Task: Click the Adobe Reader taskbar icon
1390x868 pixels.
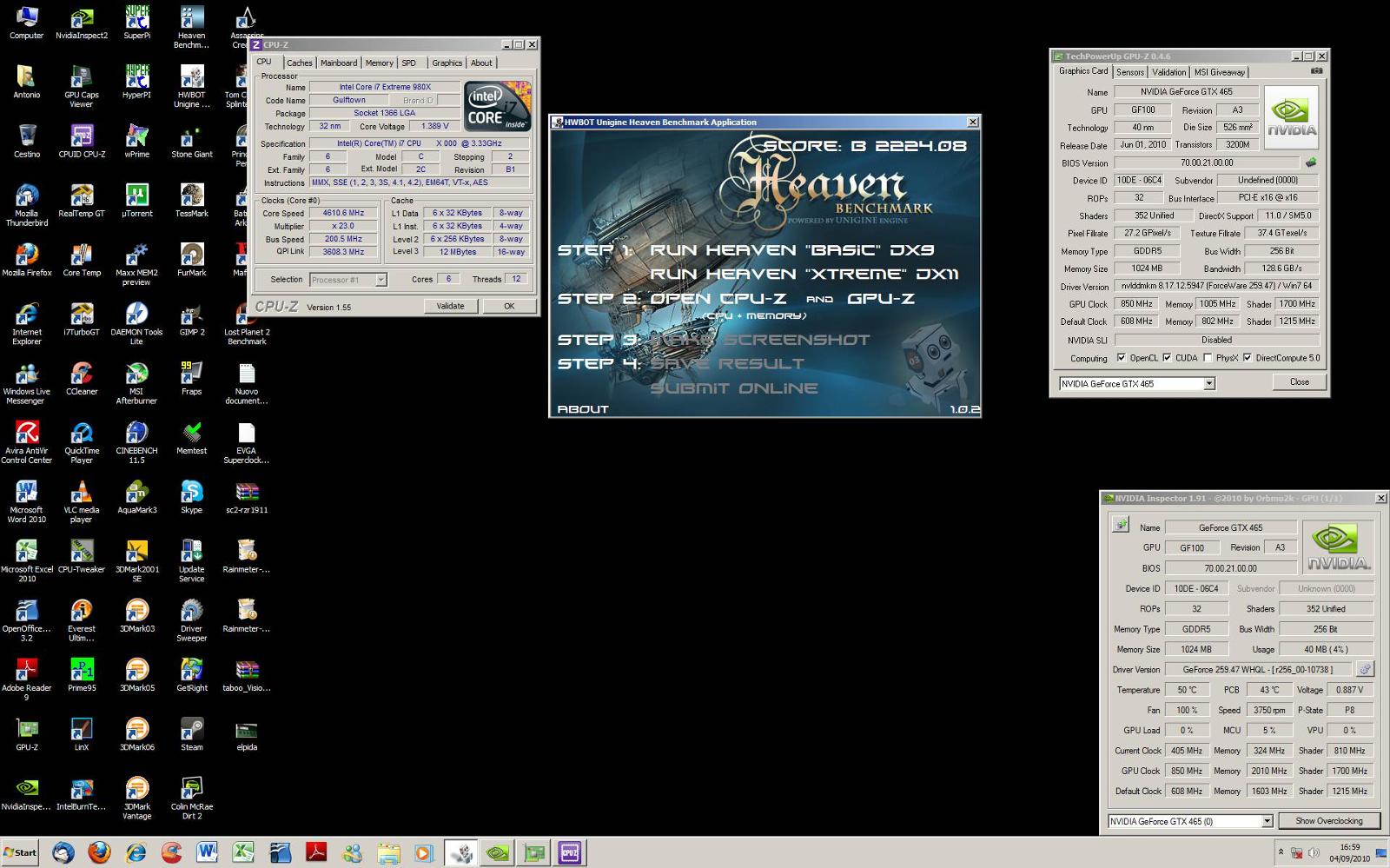Action: point(314,852)
